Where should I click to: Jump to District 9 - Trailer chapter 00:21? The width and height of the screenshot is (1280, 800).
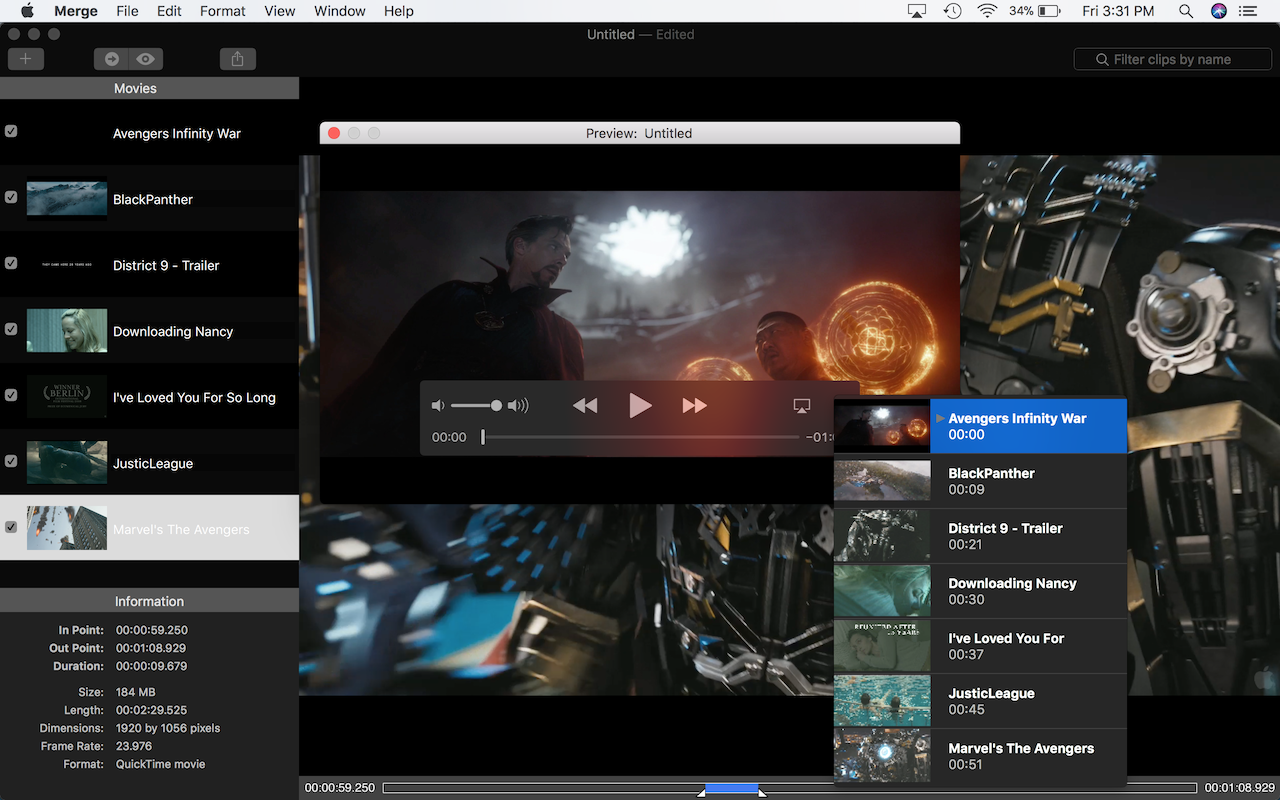pyautogui.click(x=980, y=536)
